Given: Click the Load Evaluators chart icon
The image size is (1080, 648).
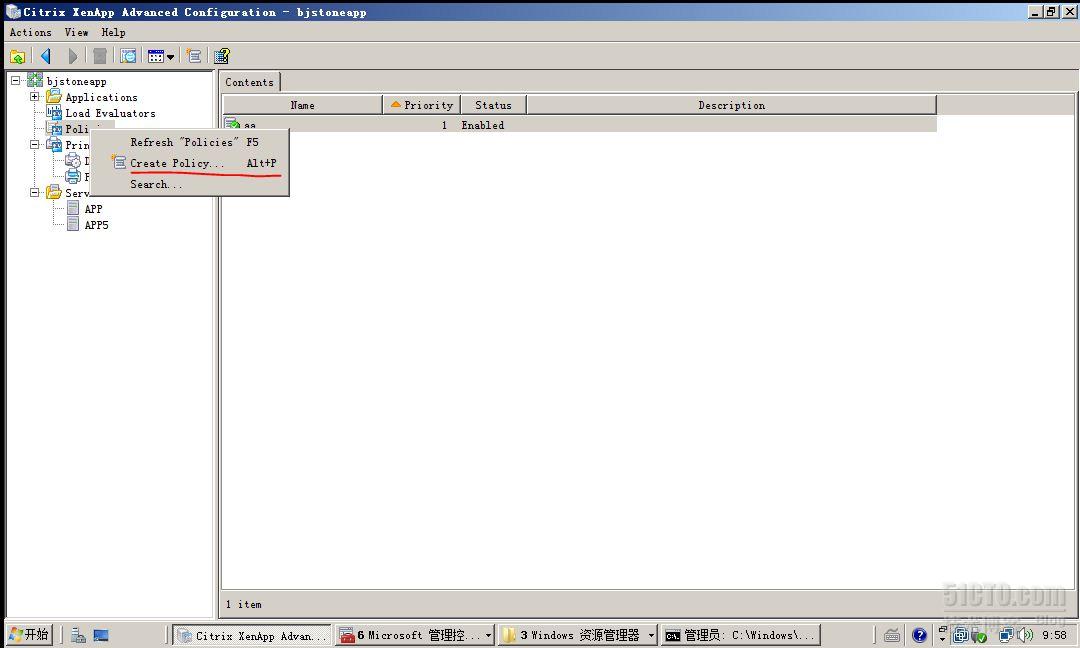Looking at the screenshot, I should 54,112.
